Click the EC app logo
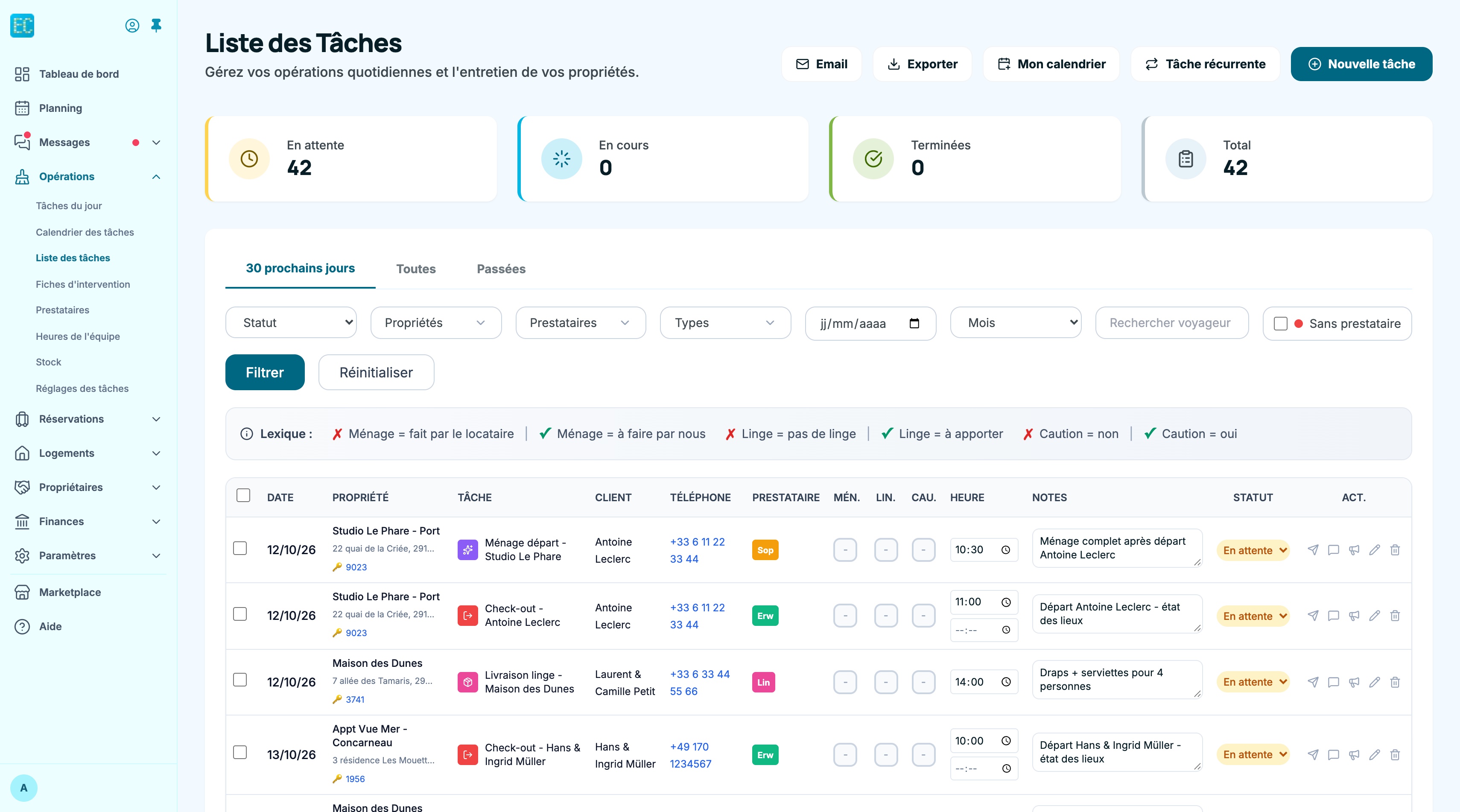 pyautogui.click(x=22, y=26)
